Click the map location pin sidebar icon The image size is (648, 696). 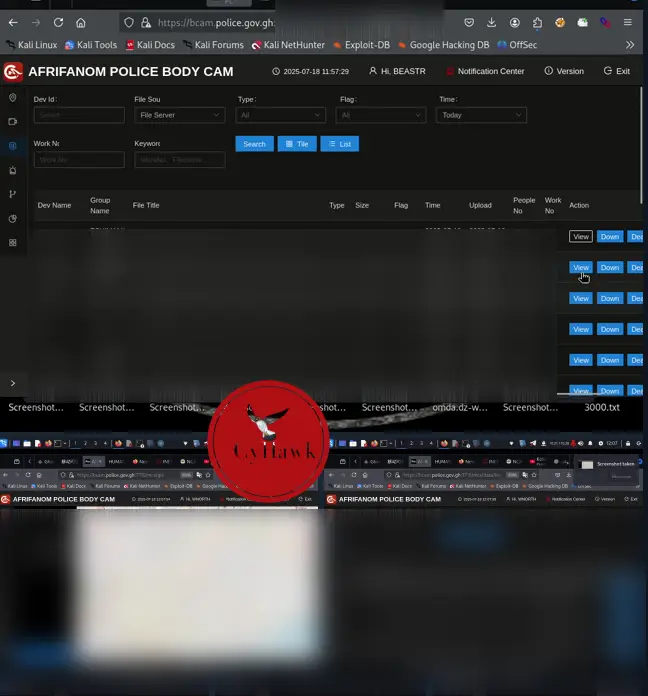coord(13,98)
